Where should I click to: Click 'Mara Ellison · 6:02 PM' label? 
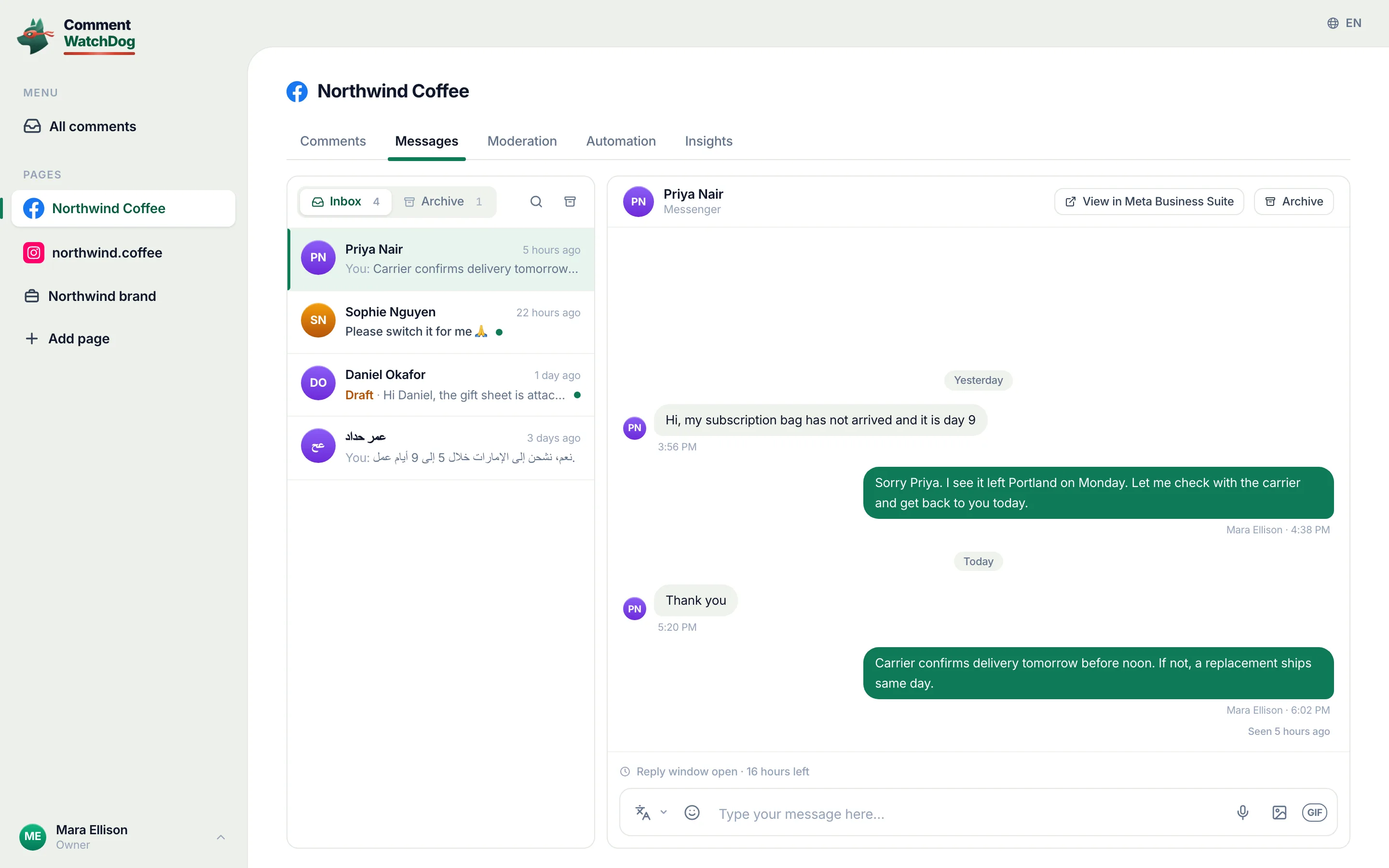coord(1278,710)
